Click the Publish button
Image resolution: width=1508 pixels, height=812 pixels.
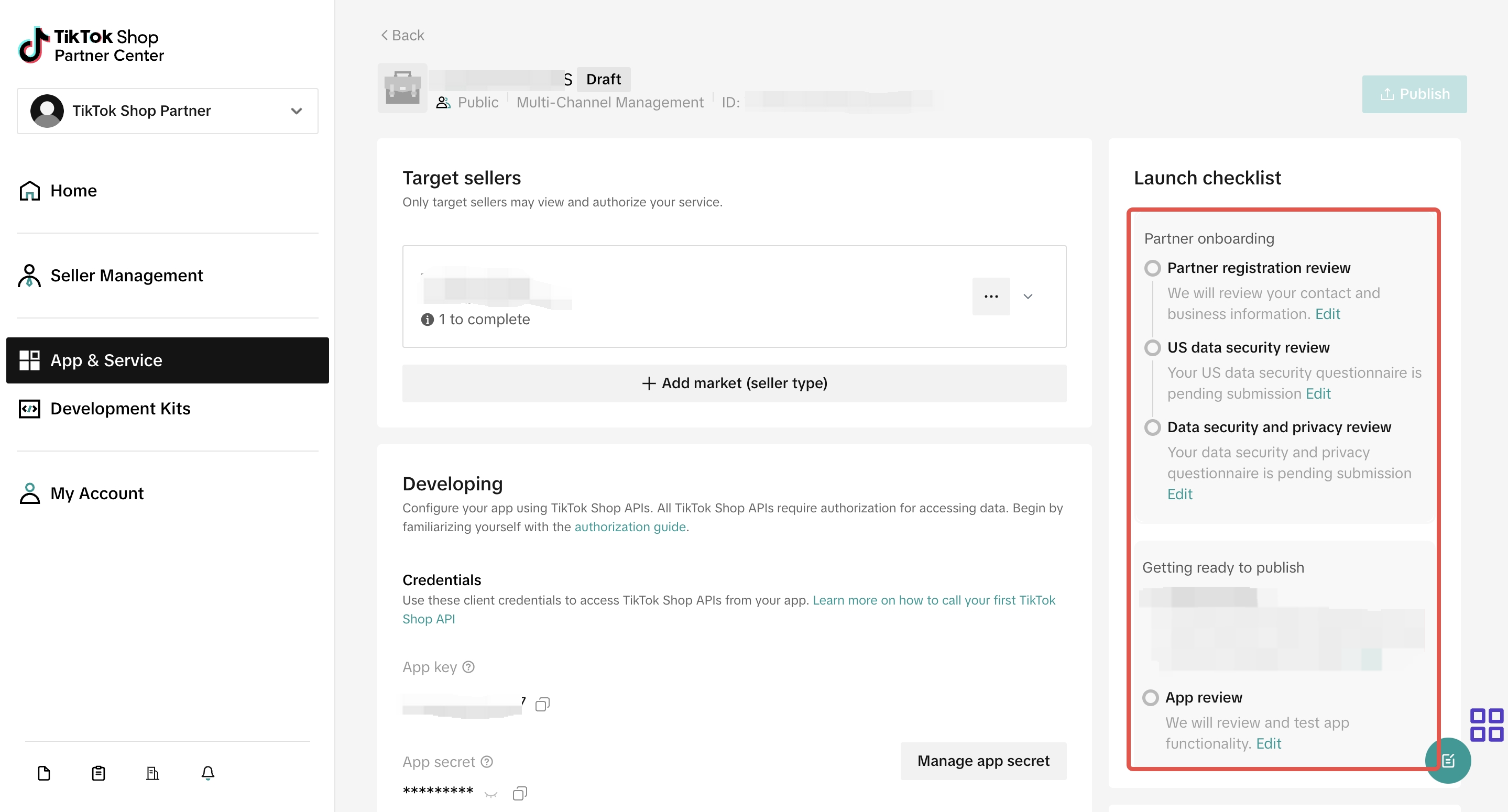[1414, 94]
